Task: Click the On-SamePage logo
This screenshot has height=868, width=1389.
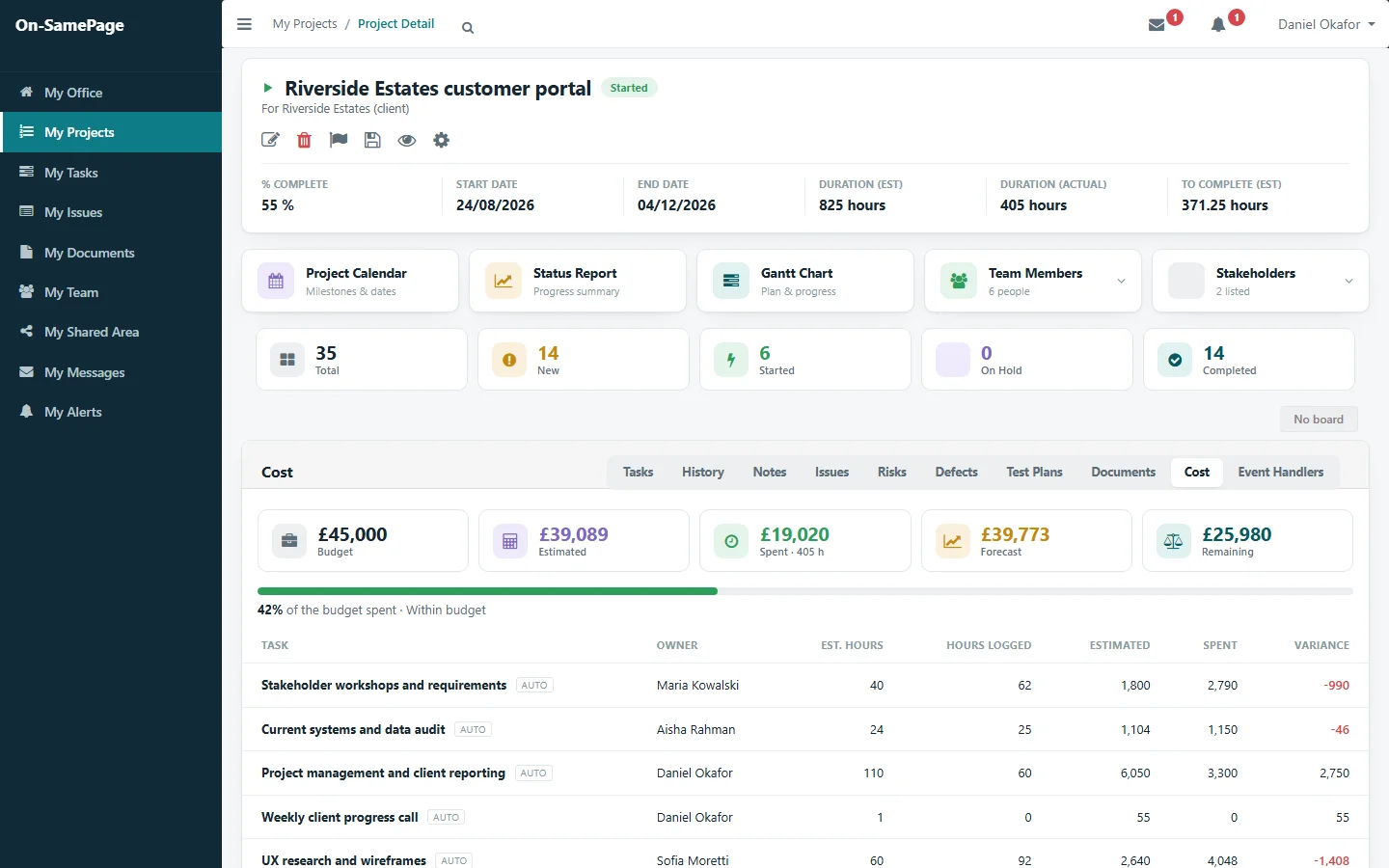Action: pos(69,25)
